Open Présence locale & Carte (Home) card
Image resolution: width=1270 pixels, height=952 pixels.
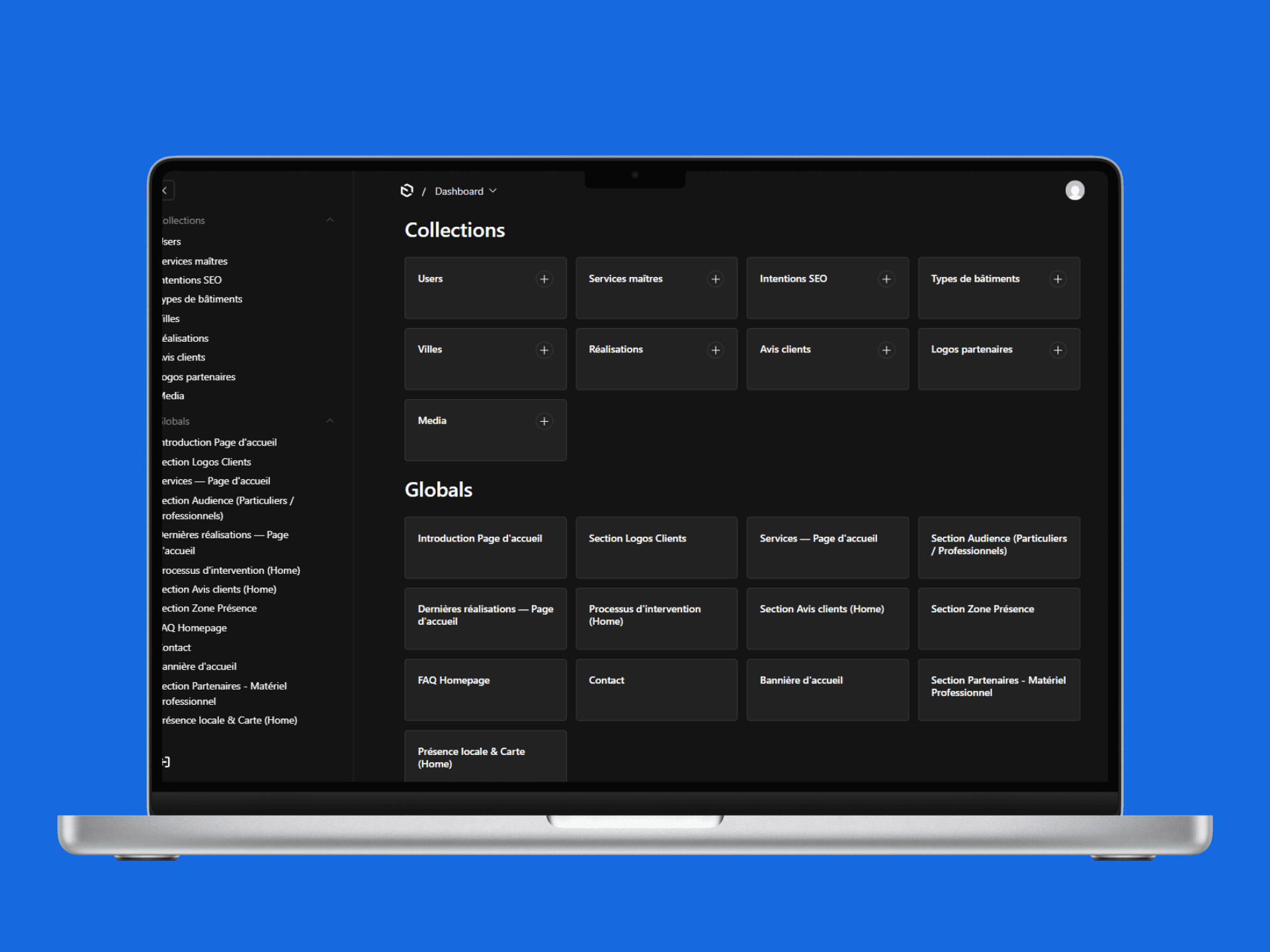pyautogui.click(x=485, y=756)
